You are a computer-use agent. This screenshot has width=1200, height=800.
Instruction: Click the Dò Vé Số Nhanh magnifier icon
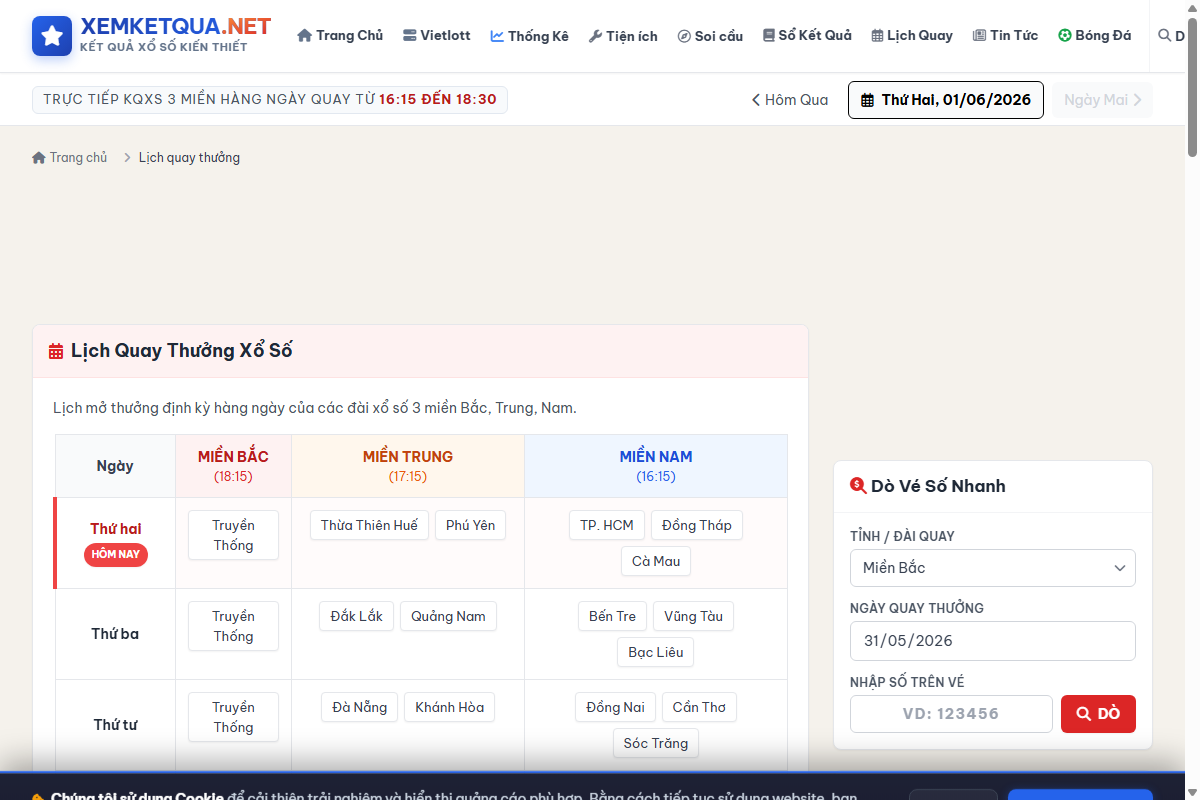pos(858,486)
